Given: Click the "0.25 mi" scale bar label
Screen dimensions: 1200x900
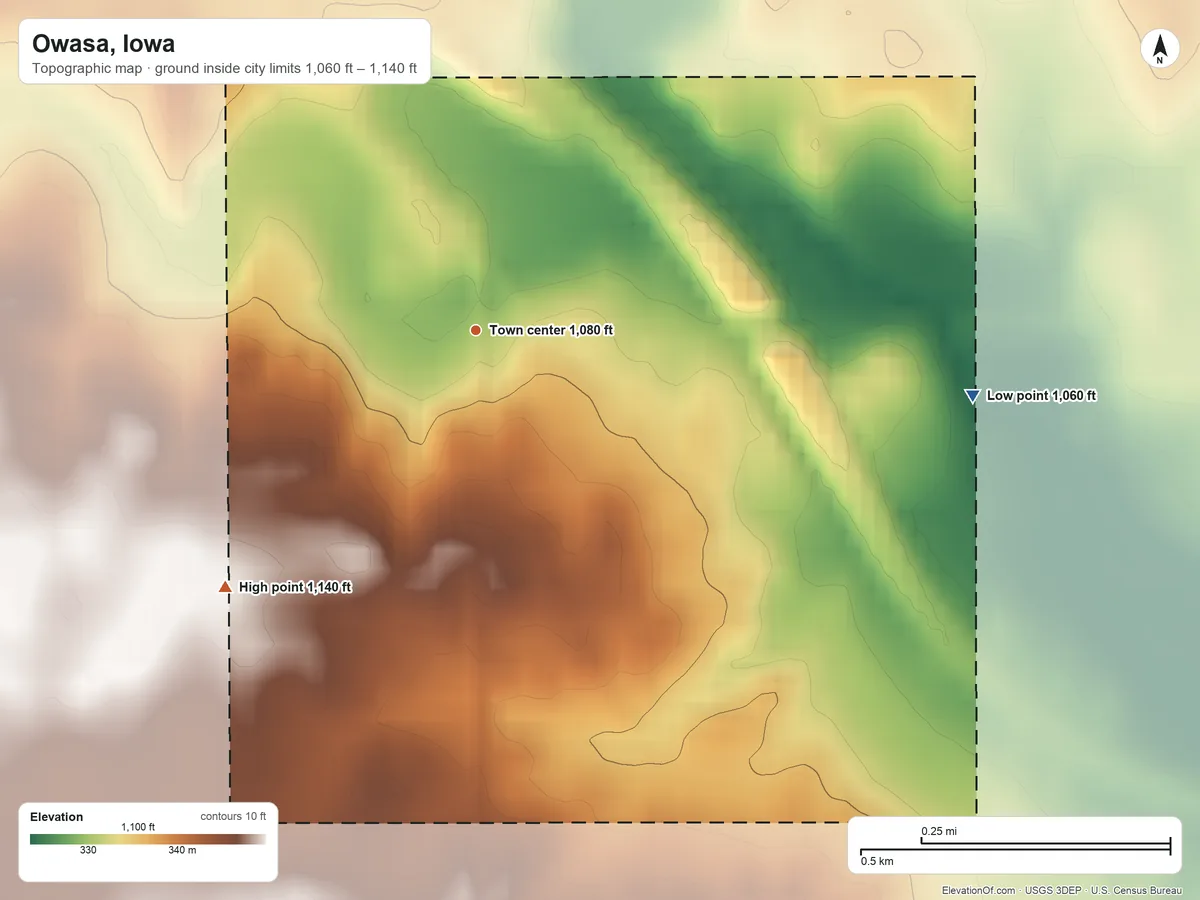Looking at the screenshot, I should [940, 831].
